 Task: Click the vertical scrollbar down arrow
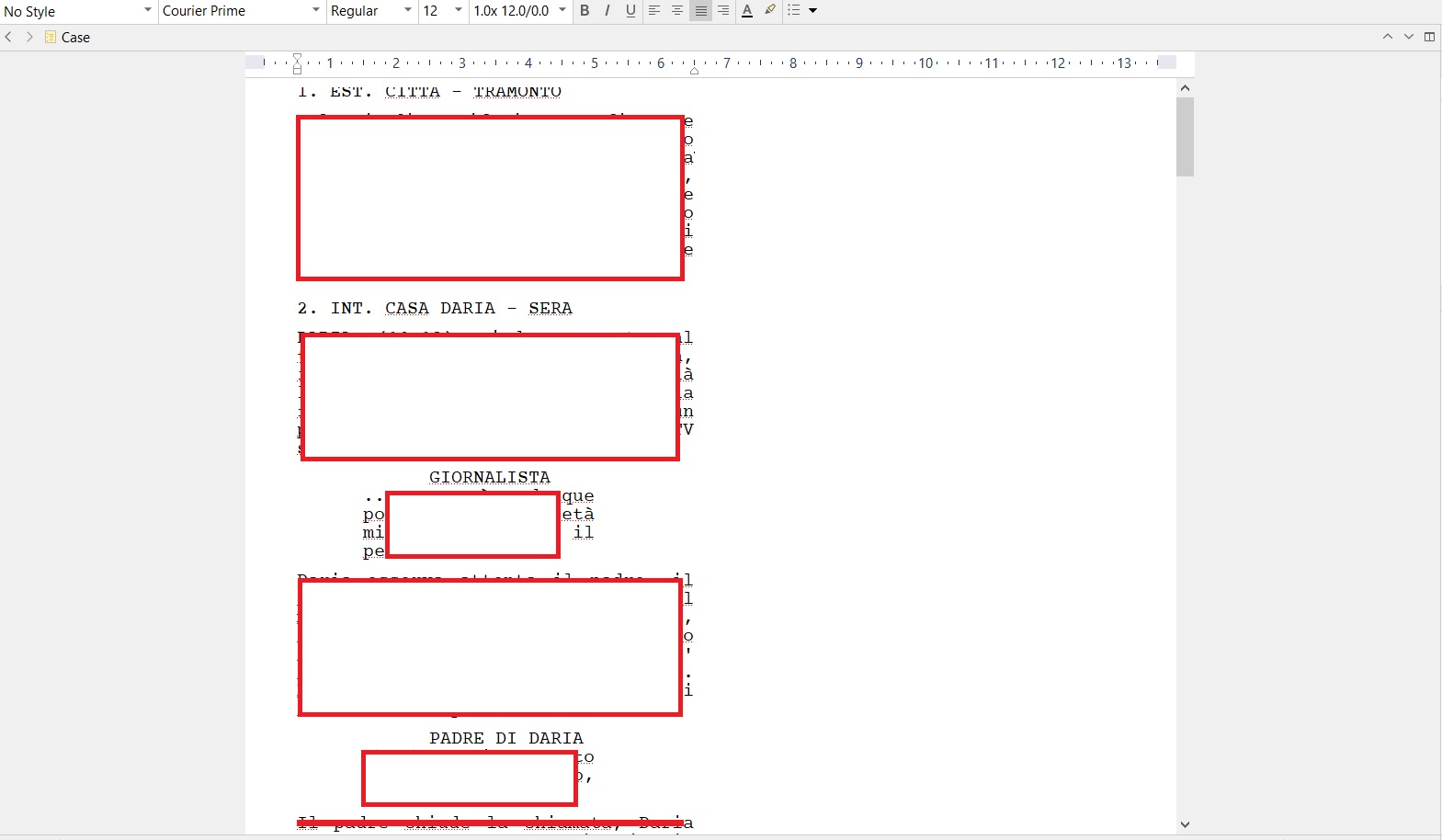[x=1185, y=824]
